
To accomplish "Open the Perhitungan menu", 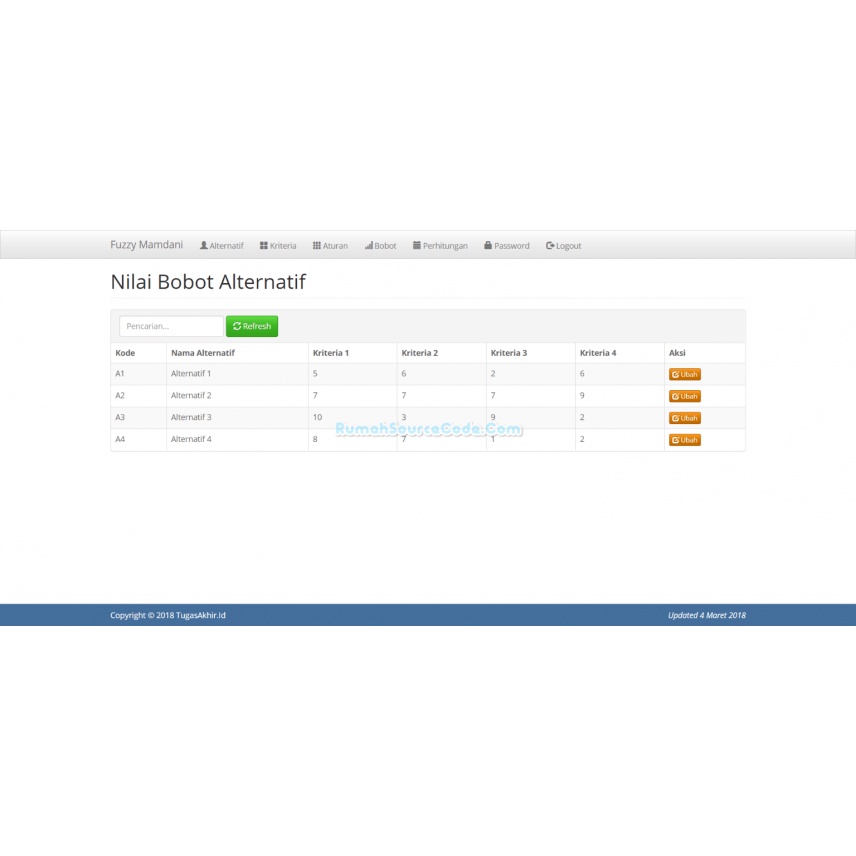I will (440, 246).
